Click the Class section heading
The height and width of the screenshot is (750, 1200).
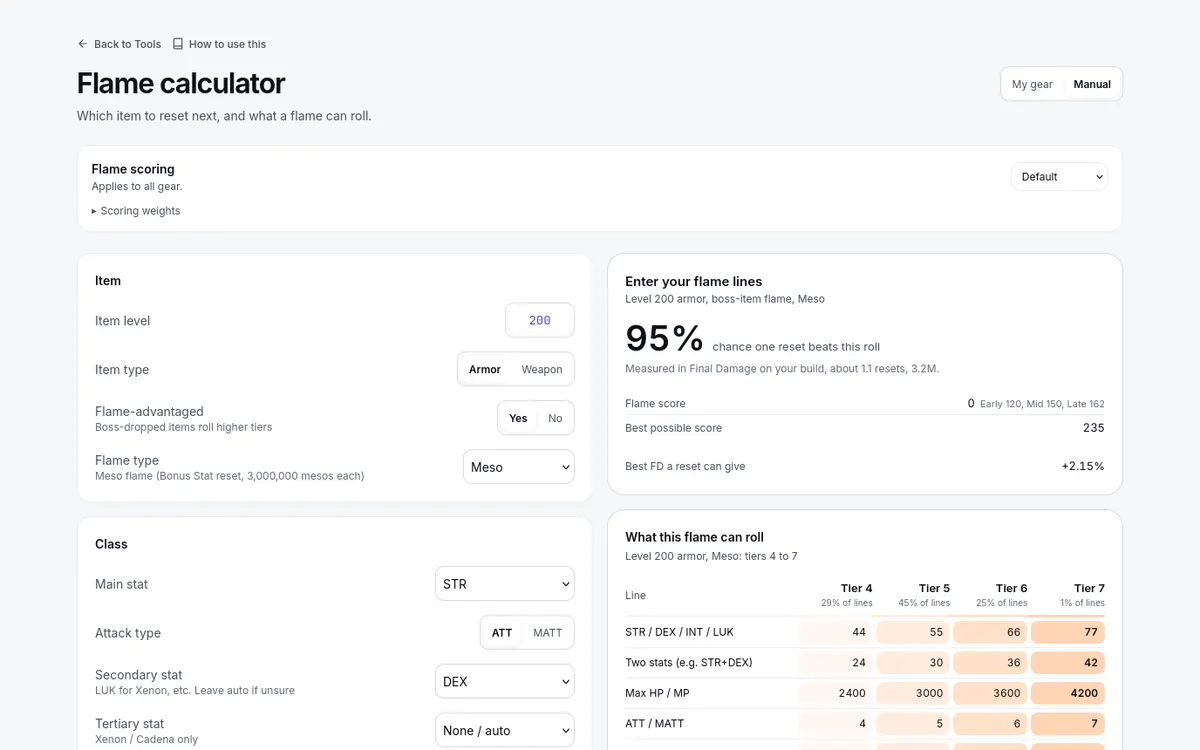coord(111,545)
